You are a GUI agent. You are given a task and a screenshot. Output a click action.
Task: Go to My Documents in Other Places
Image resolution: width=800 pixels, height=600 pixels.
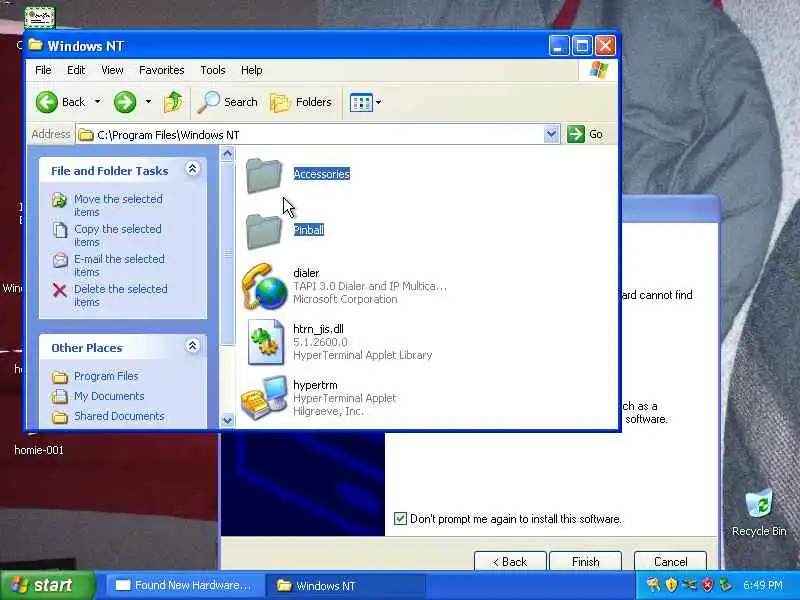pos(109,396)
